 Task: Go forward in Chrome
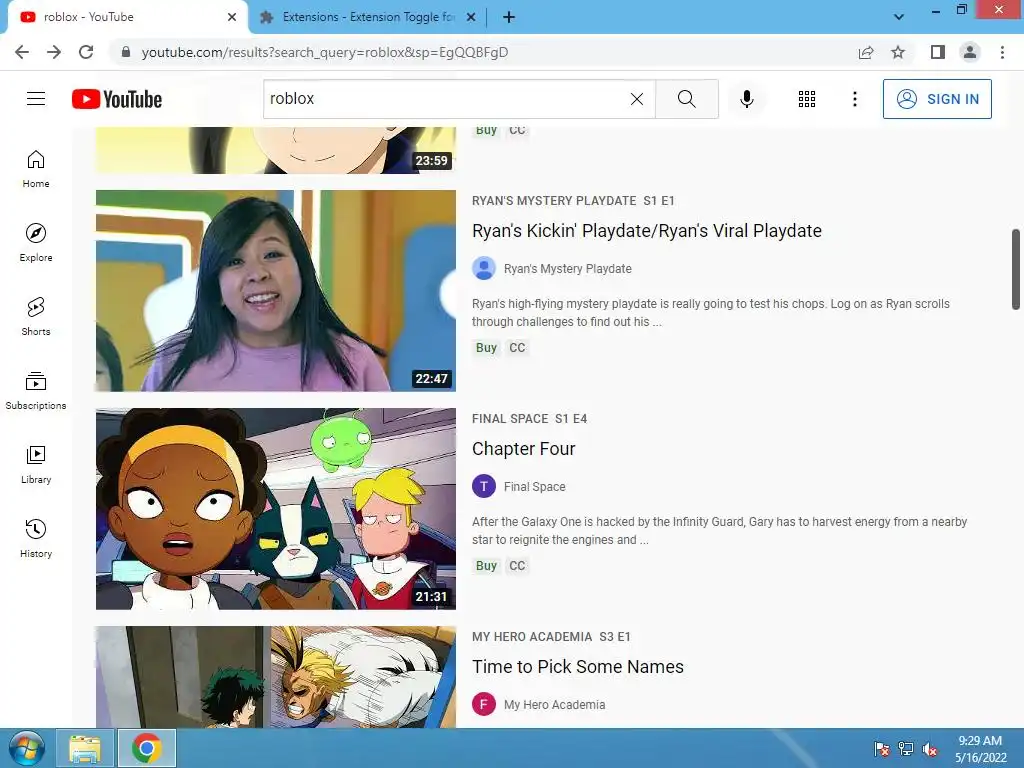54,52
